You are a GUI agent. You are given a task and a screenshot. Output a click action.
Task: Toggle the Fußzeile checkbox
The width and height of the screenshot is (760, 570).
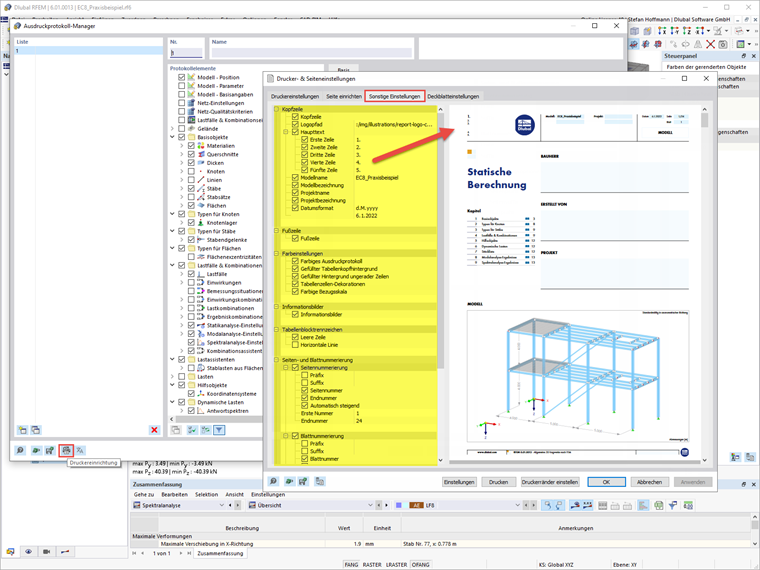click(295, 238)
